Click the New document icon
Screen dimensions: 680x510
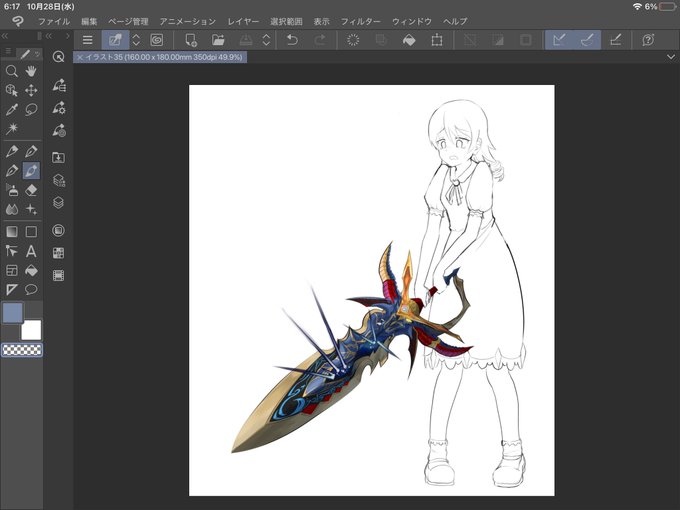[191, 40]
